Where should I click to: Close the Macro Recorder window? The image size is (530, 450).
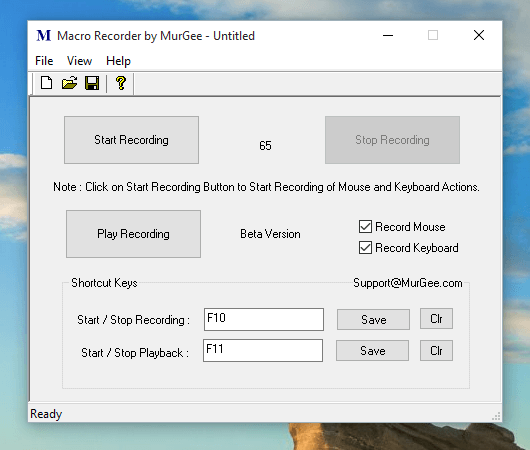(479, 35)
